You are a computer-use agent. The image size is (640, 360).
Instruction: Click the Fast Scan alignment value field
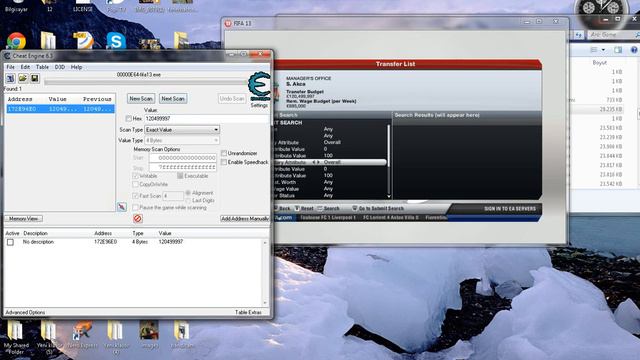[173, 196]
